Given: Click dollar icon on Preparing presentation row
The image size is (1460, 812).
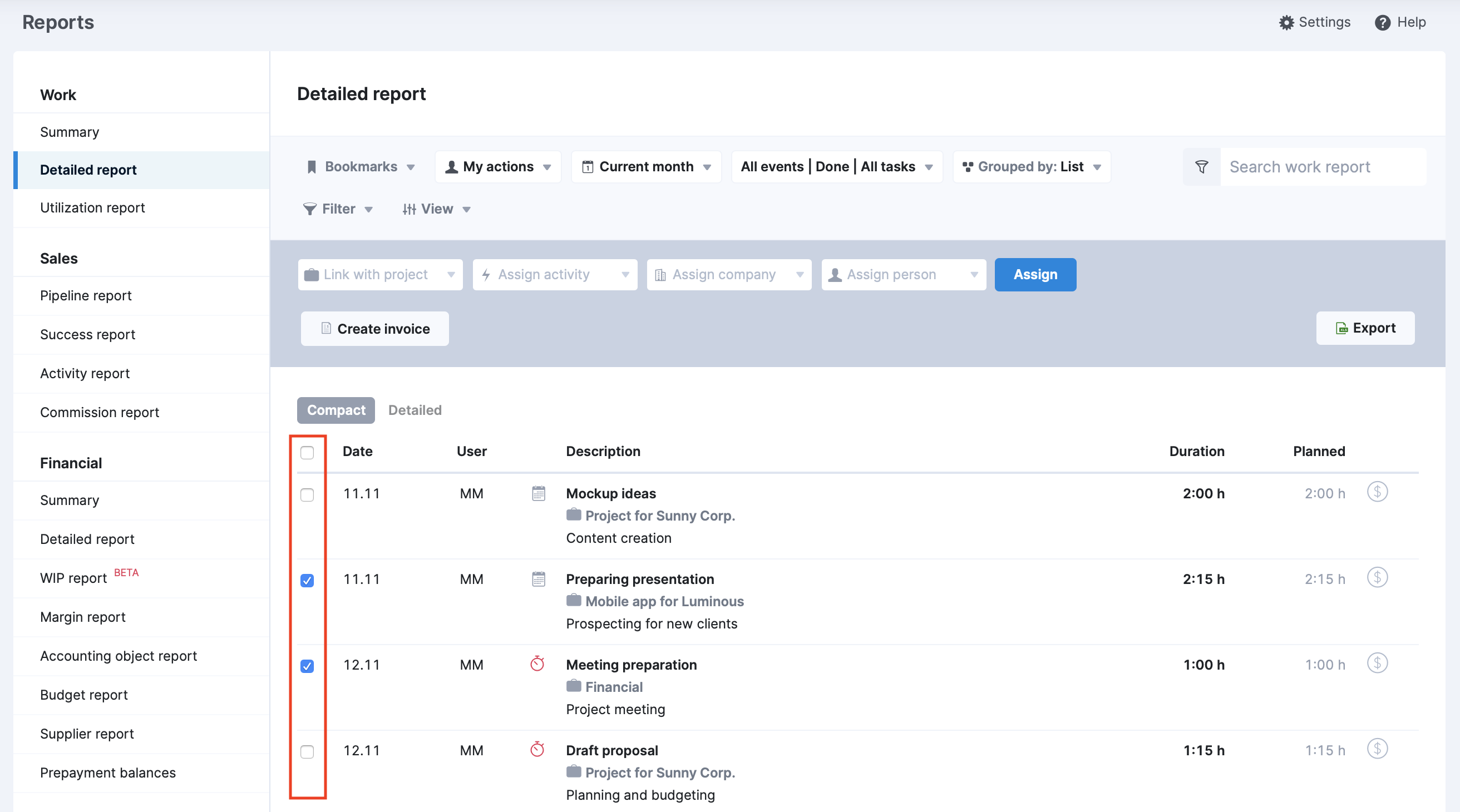Looking at the screenshot, I should [1377, 577].
